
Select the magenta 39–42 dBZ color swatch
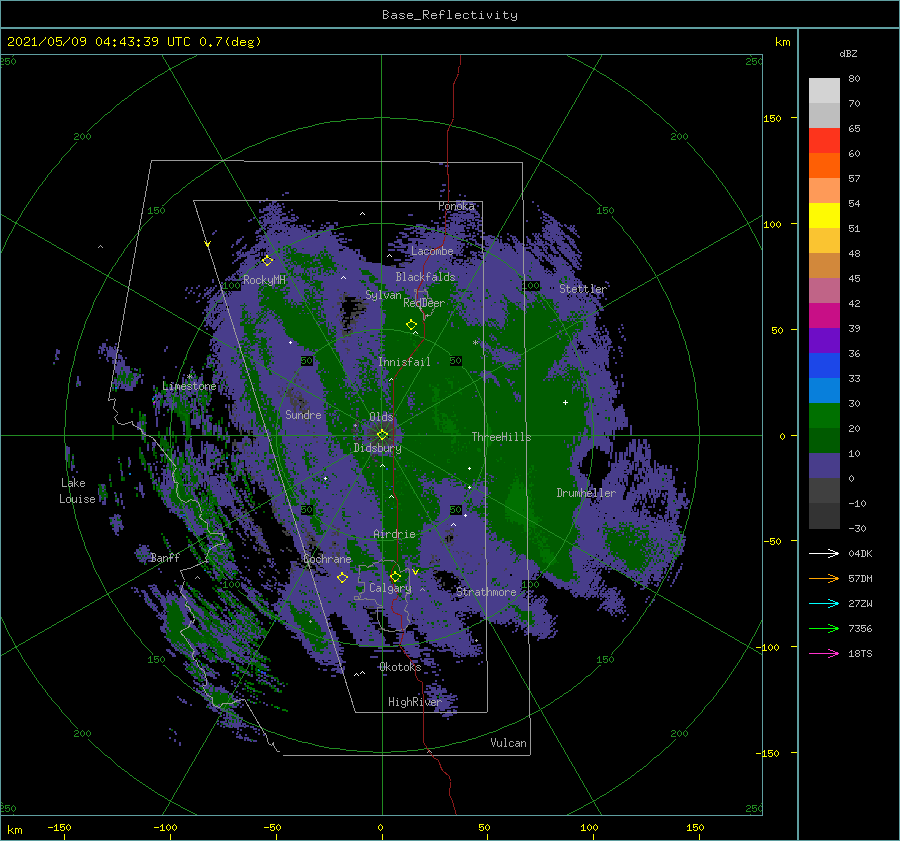click(x=824, y=316)
